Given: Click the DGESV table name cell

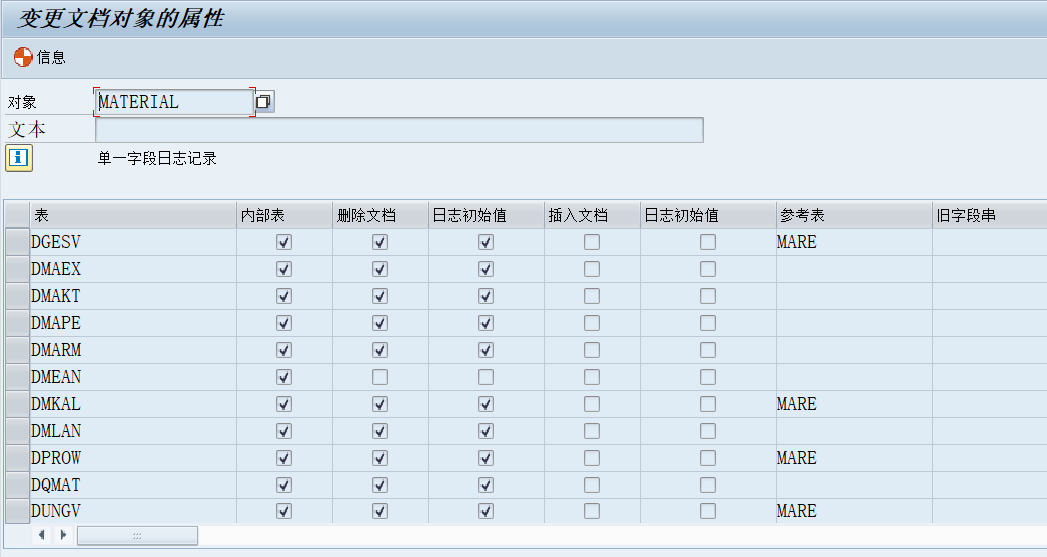Looking at the screenshot, I should (133, 242).
